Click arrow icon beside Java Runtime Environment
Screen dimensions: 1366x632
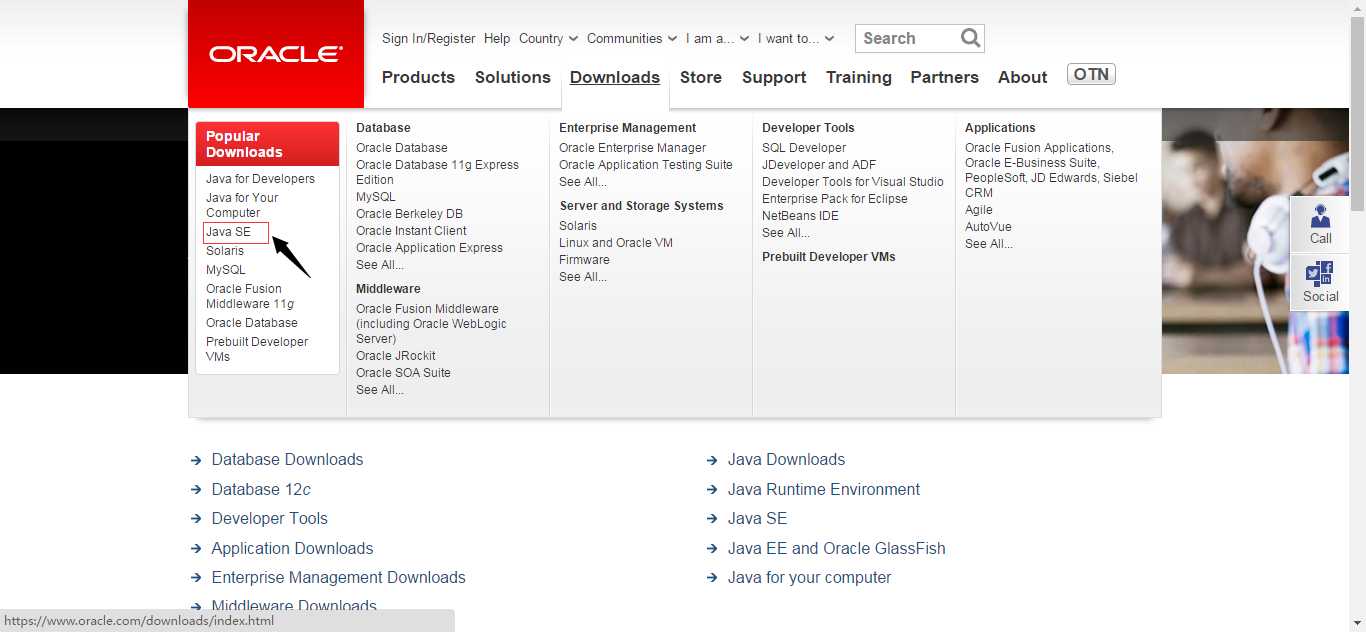point(712,490)
